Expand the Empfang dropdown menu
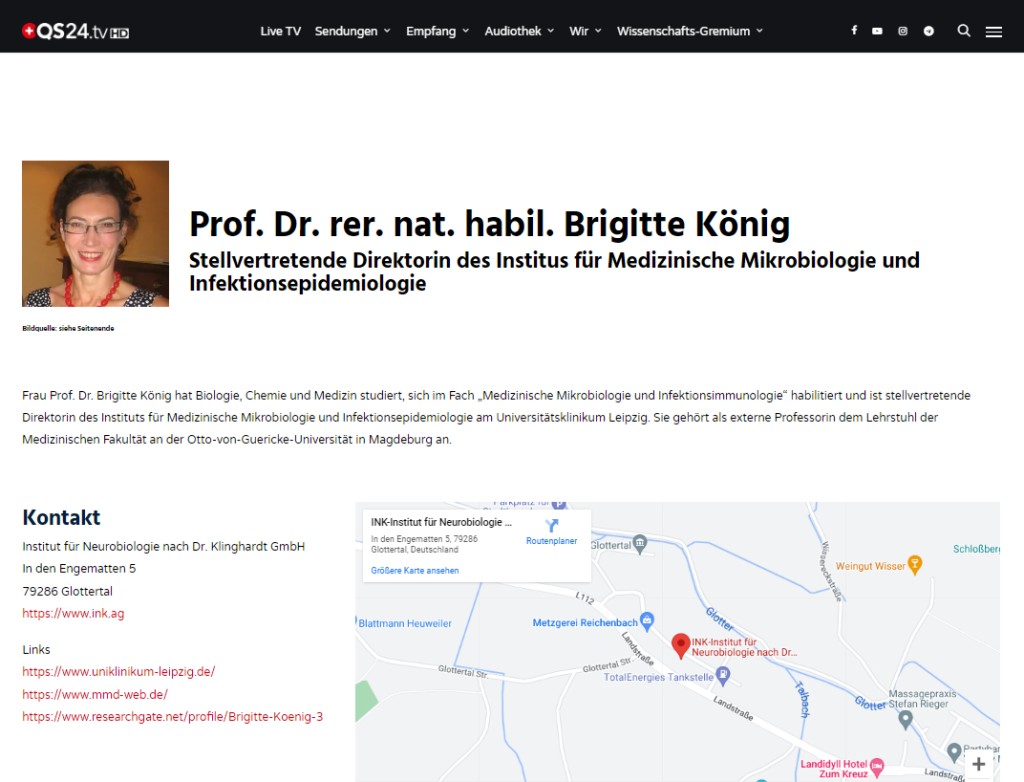 [x=437, y=31]
